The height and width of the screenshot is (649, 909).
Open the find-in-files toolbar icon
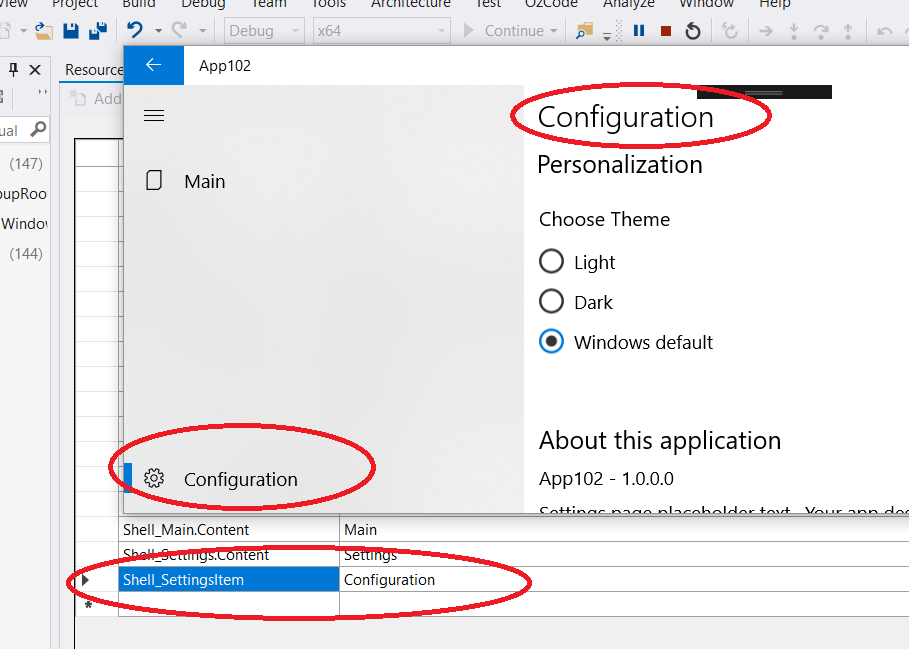pyautogui.click(x=584, y=31)
